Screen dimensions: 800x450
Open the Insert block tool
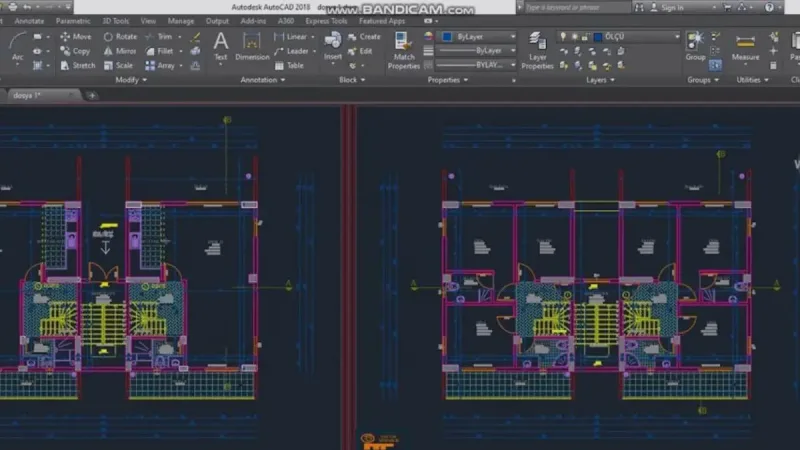click(x=333, y=46)
